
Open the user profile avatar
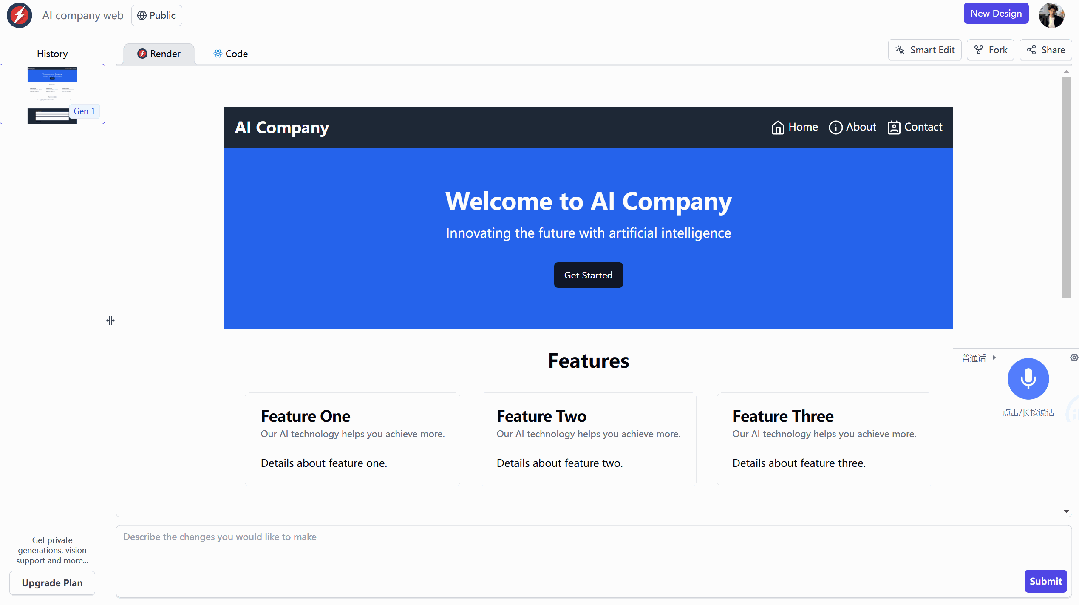point(1051,14)
